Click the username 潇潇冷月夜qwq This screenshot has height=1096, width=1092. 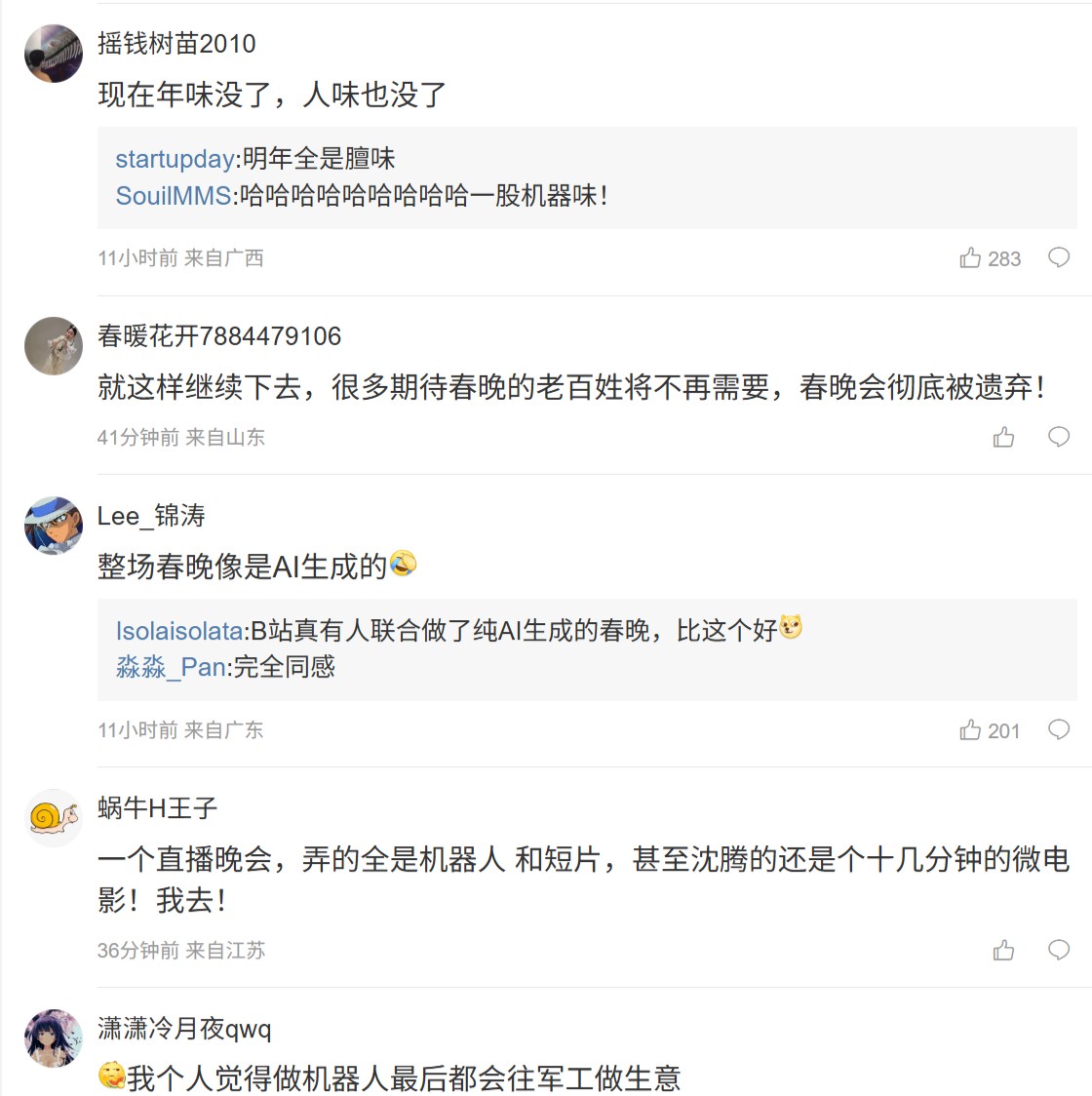(184, 1029)
